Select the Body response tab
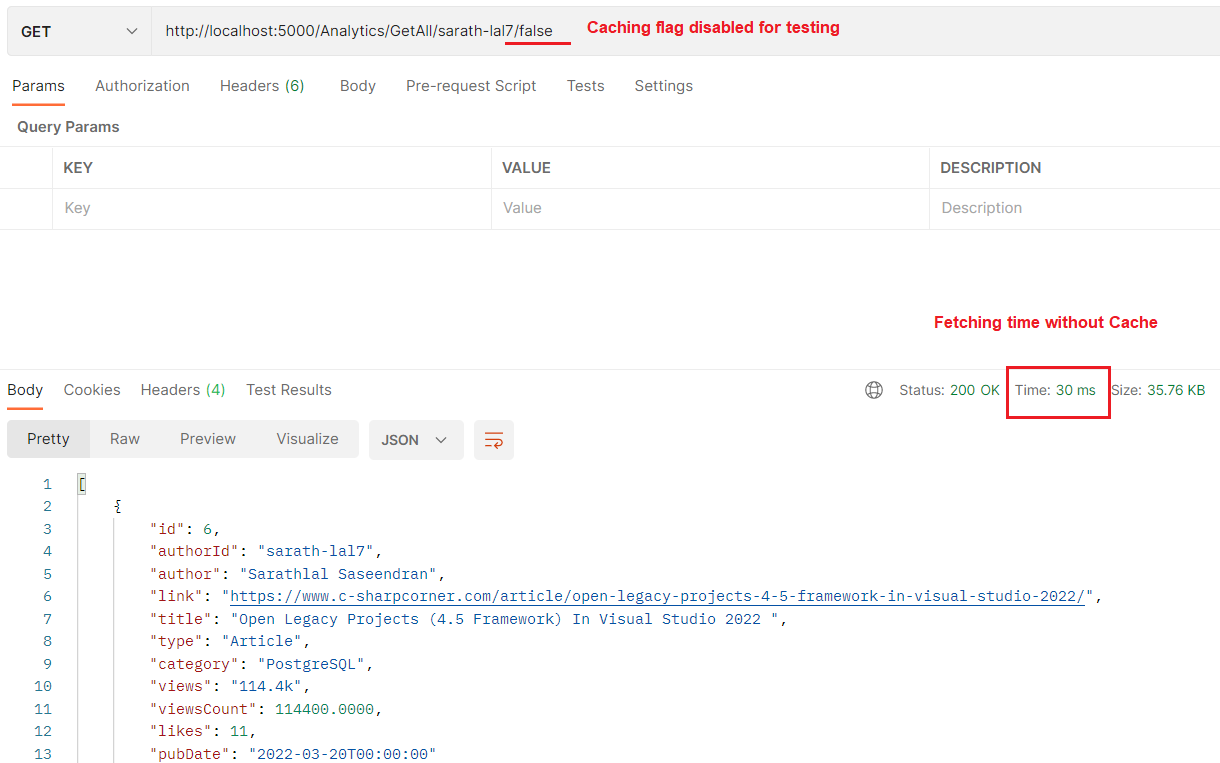This screenshot has width=1220, height=763. [24, 390]
